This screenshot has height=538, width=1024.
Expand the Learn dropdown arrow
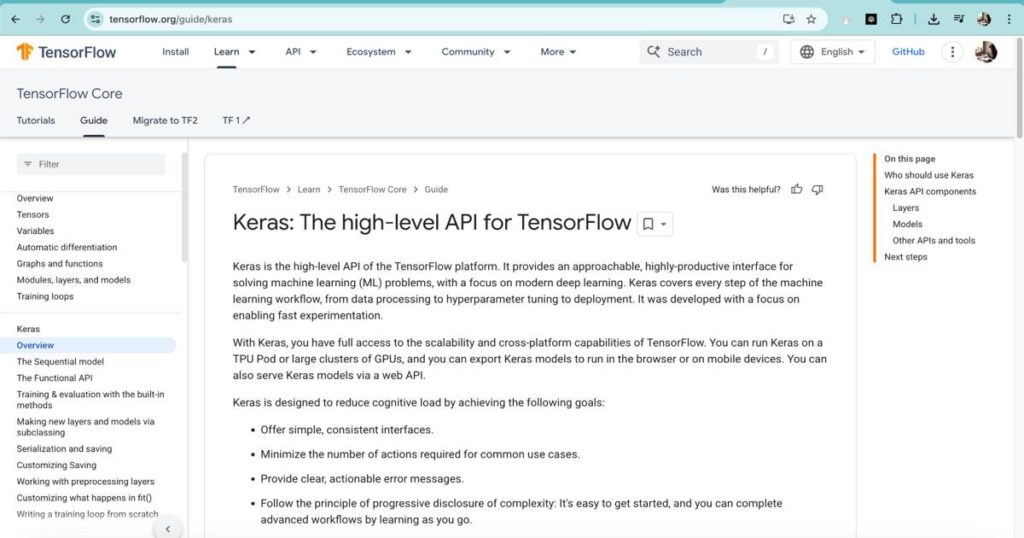point(252,52)
